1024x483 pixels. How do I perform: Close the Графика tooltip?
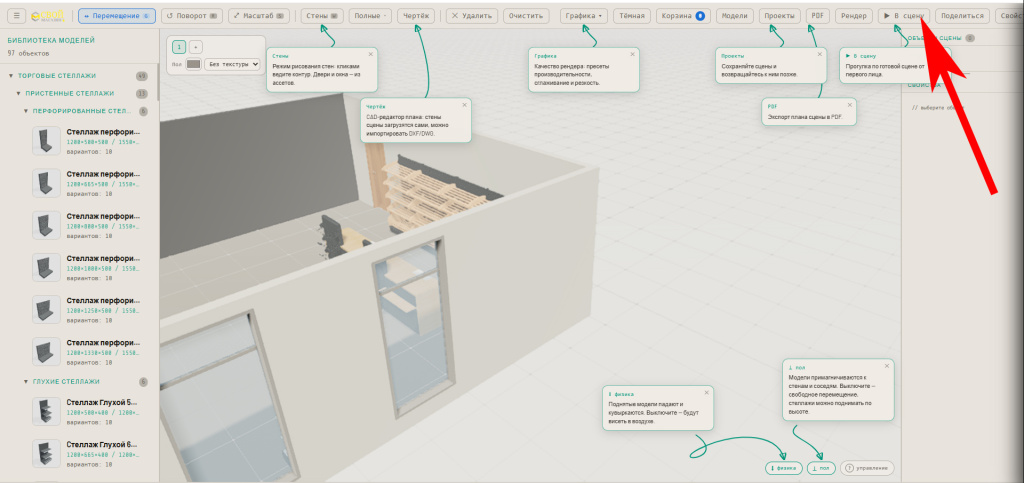point(632,55)
